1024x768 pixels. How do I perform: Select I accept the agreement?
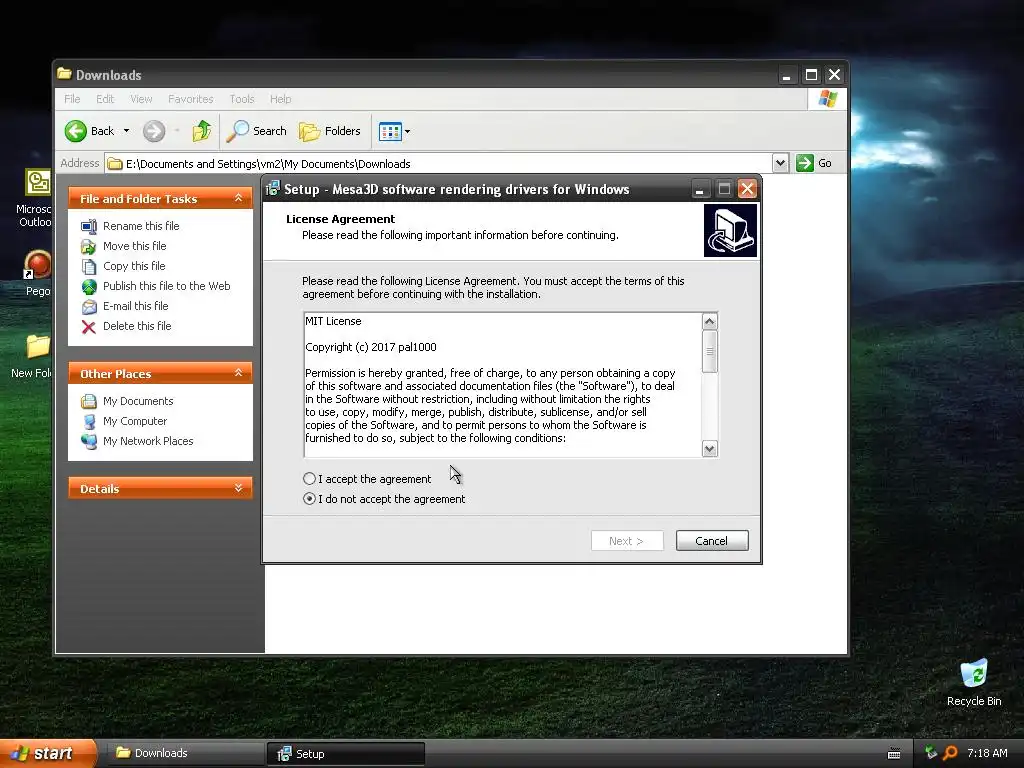click(367, 479)
